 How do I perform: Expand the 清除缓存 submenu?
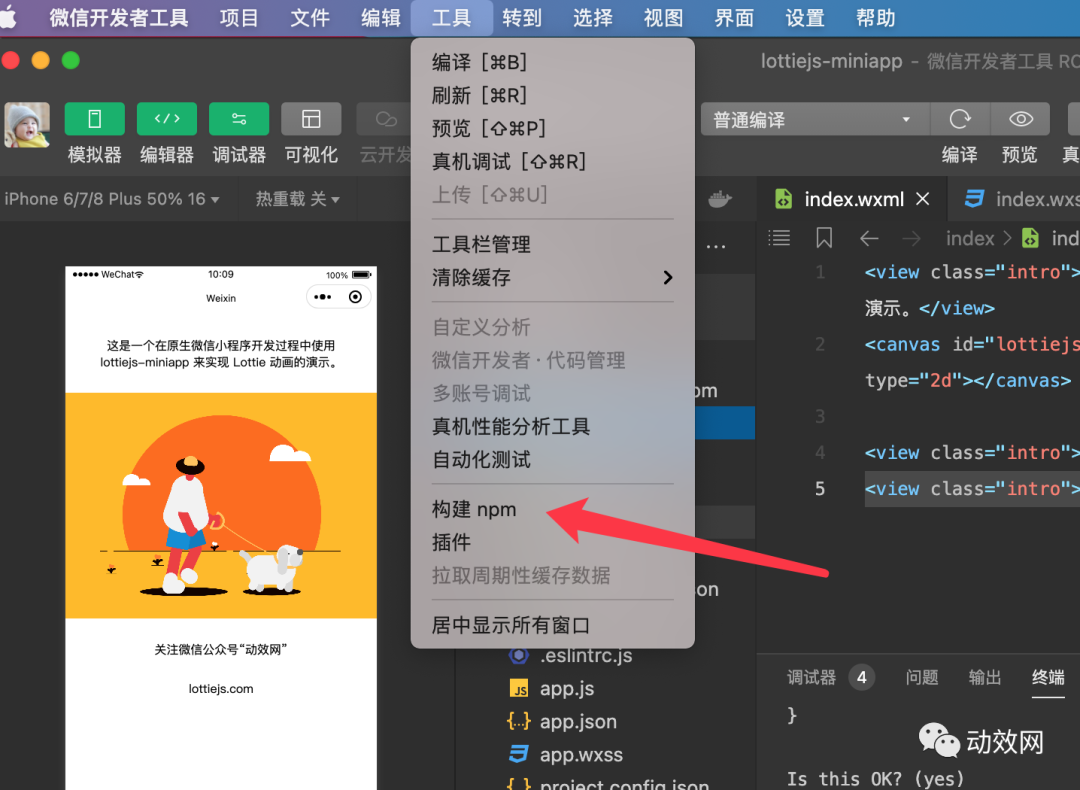coord(552,278)
